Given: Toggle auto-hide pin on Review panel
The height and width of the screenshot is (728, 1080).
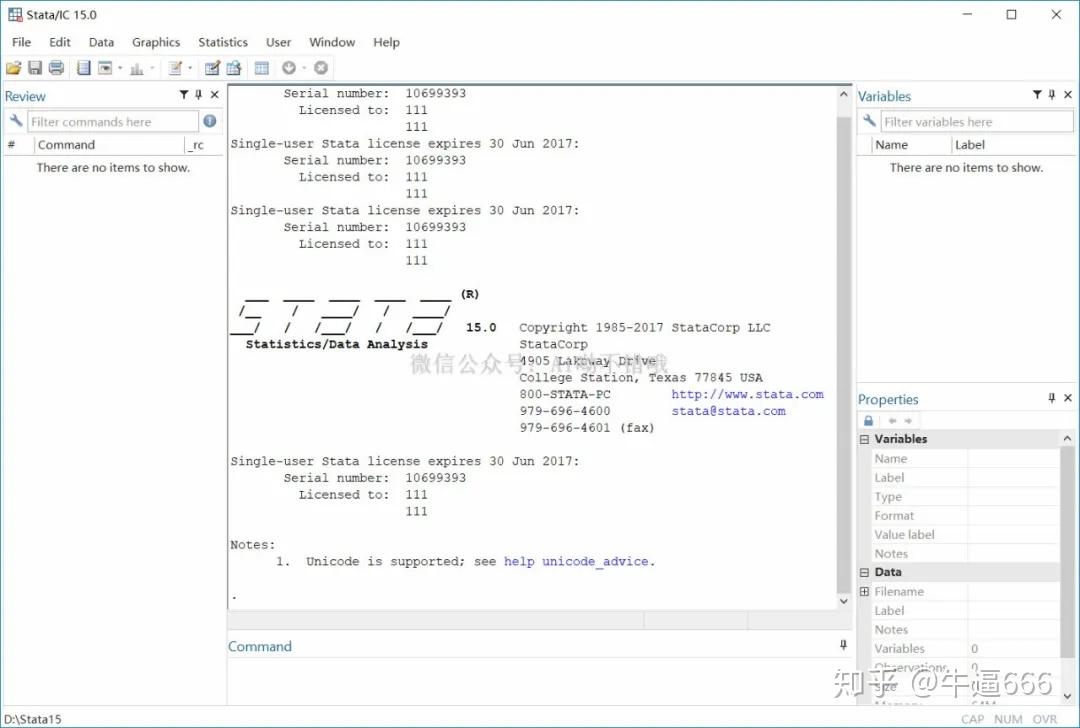Looking at the screenshot, I should pyautogui.click(x=199, y=95).
